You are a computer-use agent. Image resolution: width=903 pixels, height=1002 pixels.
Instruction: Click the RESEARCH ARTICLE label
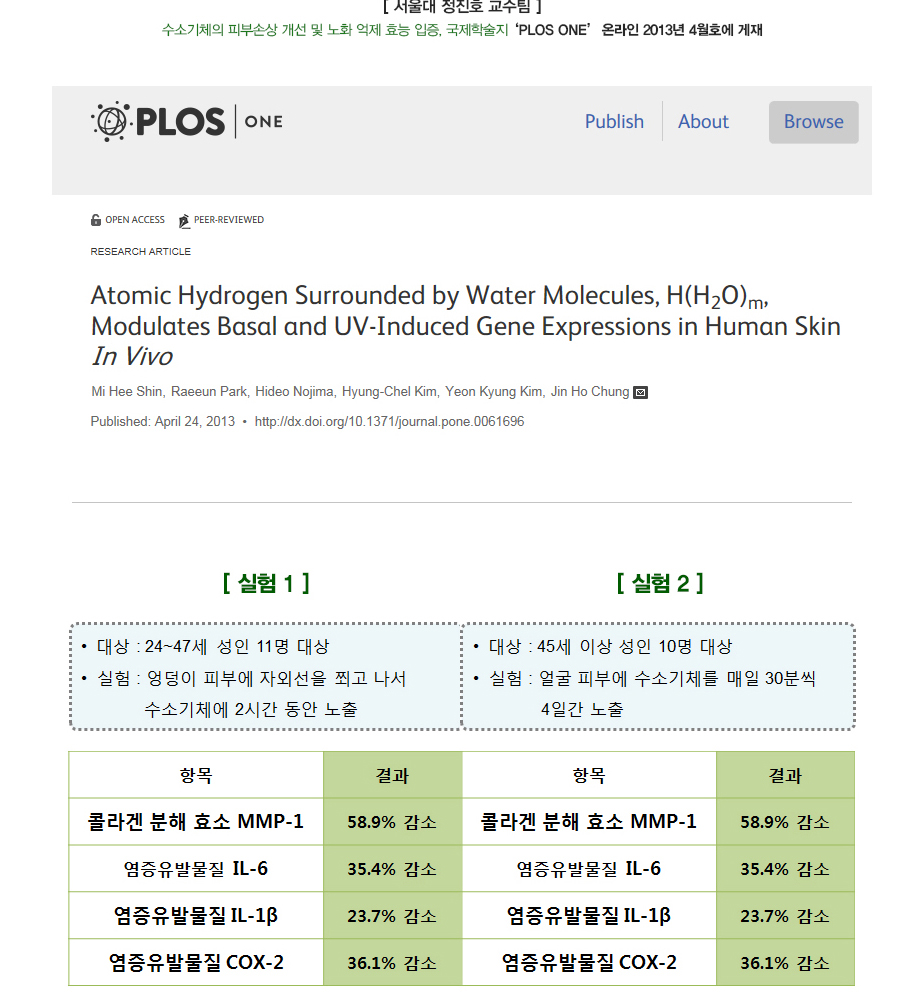coord(140,252)
